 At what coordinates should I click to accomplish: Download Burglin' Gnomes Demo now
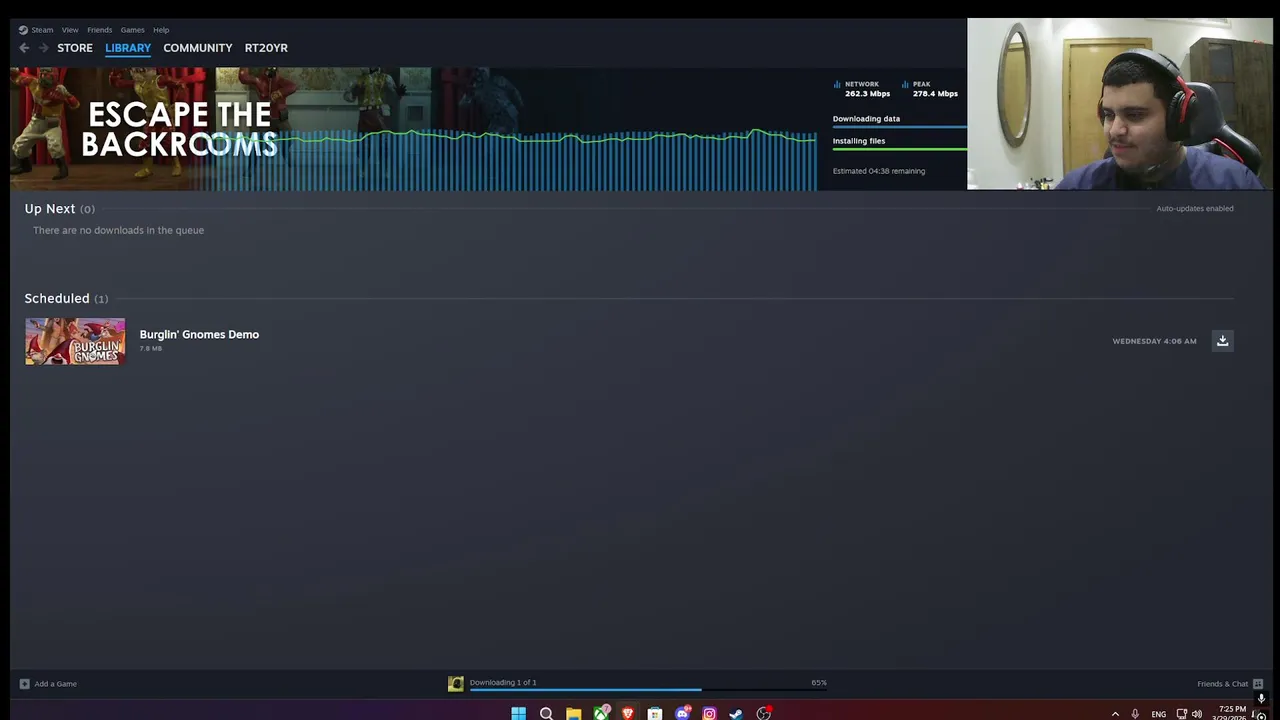[x=1222, y=341]
